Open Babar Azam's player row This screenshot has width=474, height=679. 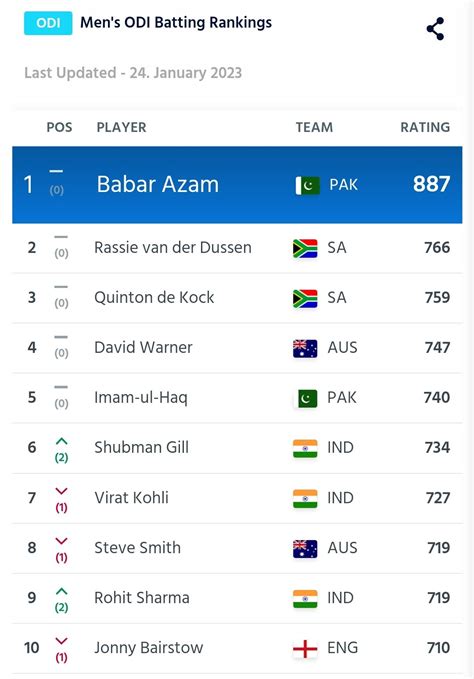(237, 185)
